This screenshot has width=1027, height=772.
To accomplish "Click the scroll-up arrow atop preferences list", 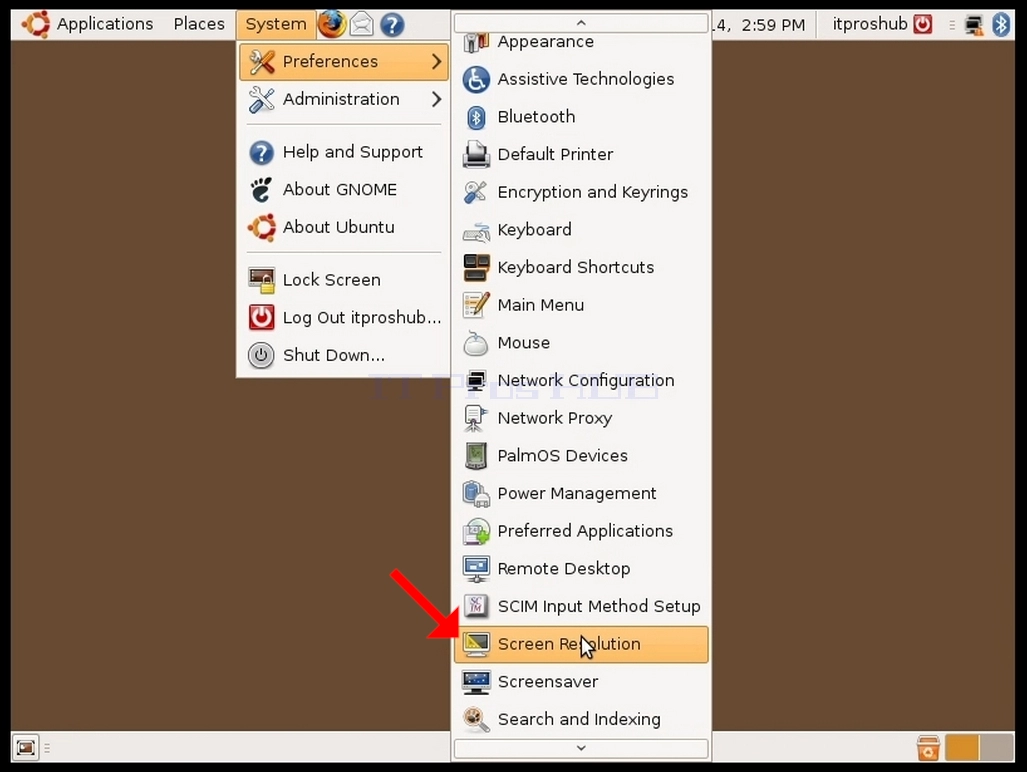I will click(x=581, y=23).
